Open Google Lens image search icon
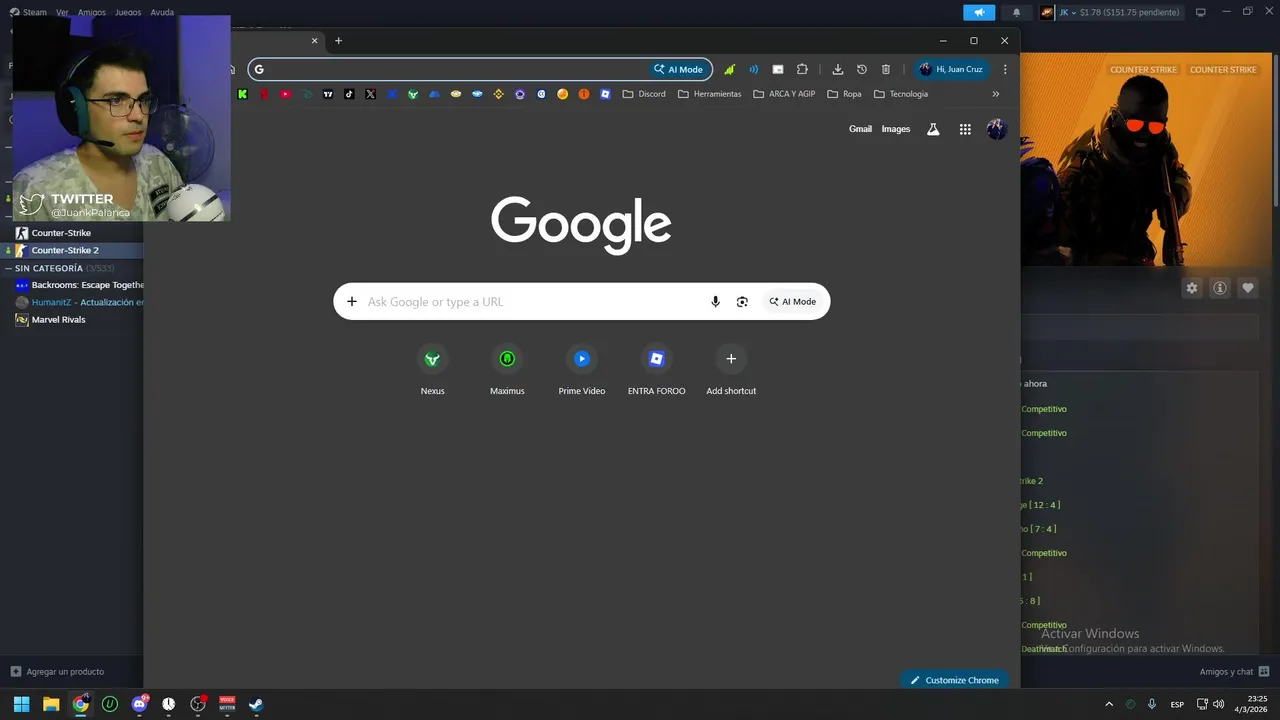Image resolution: width=1280 pixels, height=720 pixels. pos(742,302)
